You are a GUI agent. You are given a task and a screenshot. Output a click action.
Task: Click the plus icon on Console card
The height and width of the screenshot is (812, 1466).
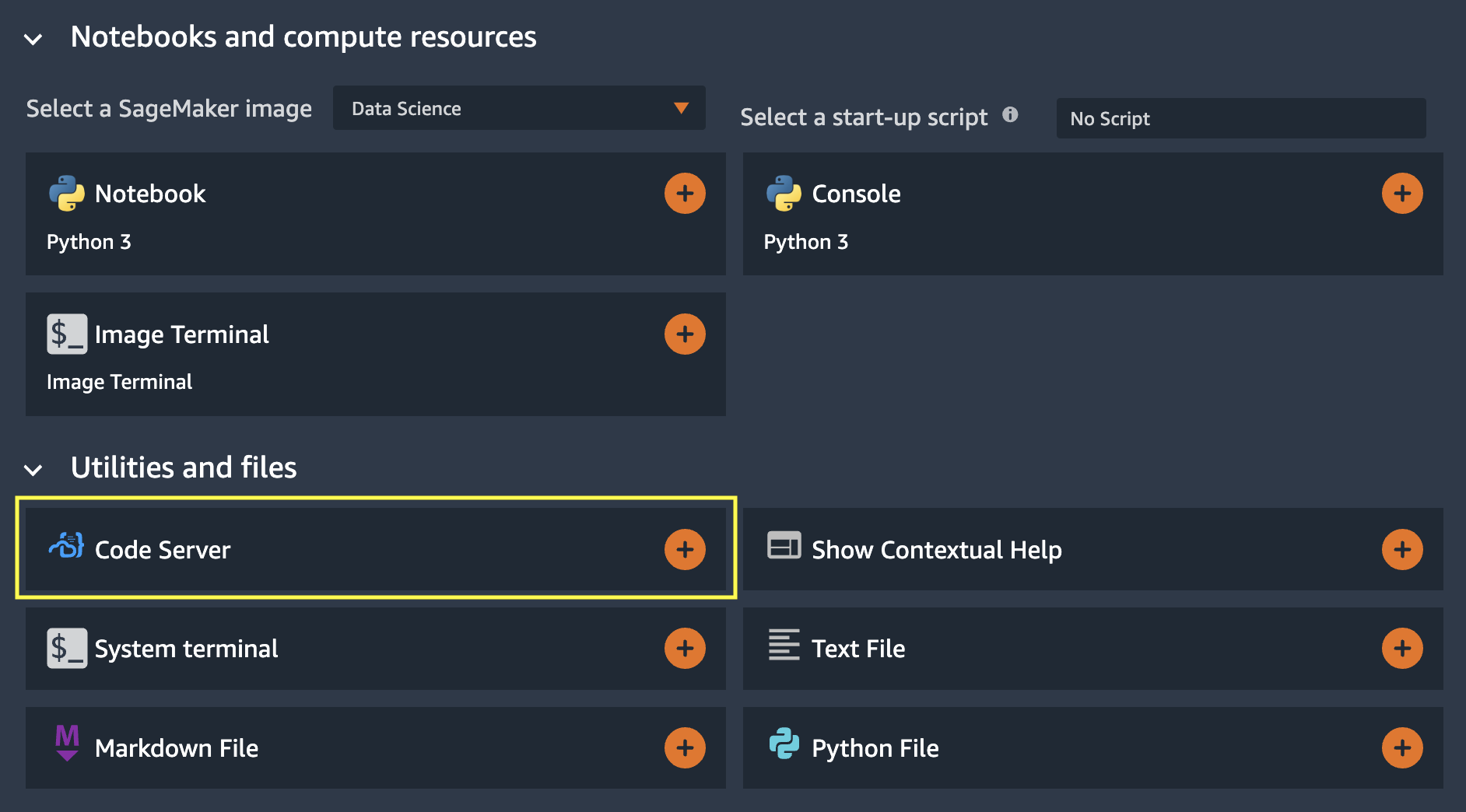point(1402,194)
